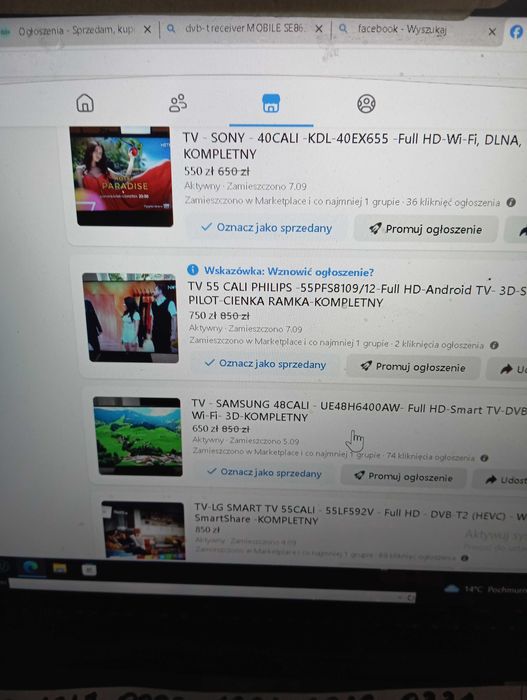Click the 650 zł price on Samsung listing
This screenshot has width=527, height=700.
pos(205,428)
